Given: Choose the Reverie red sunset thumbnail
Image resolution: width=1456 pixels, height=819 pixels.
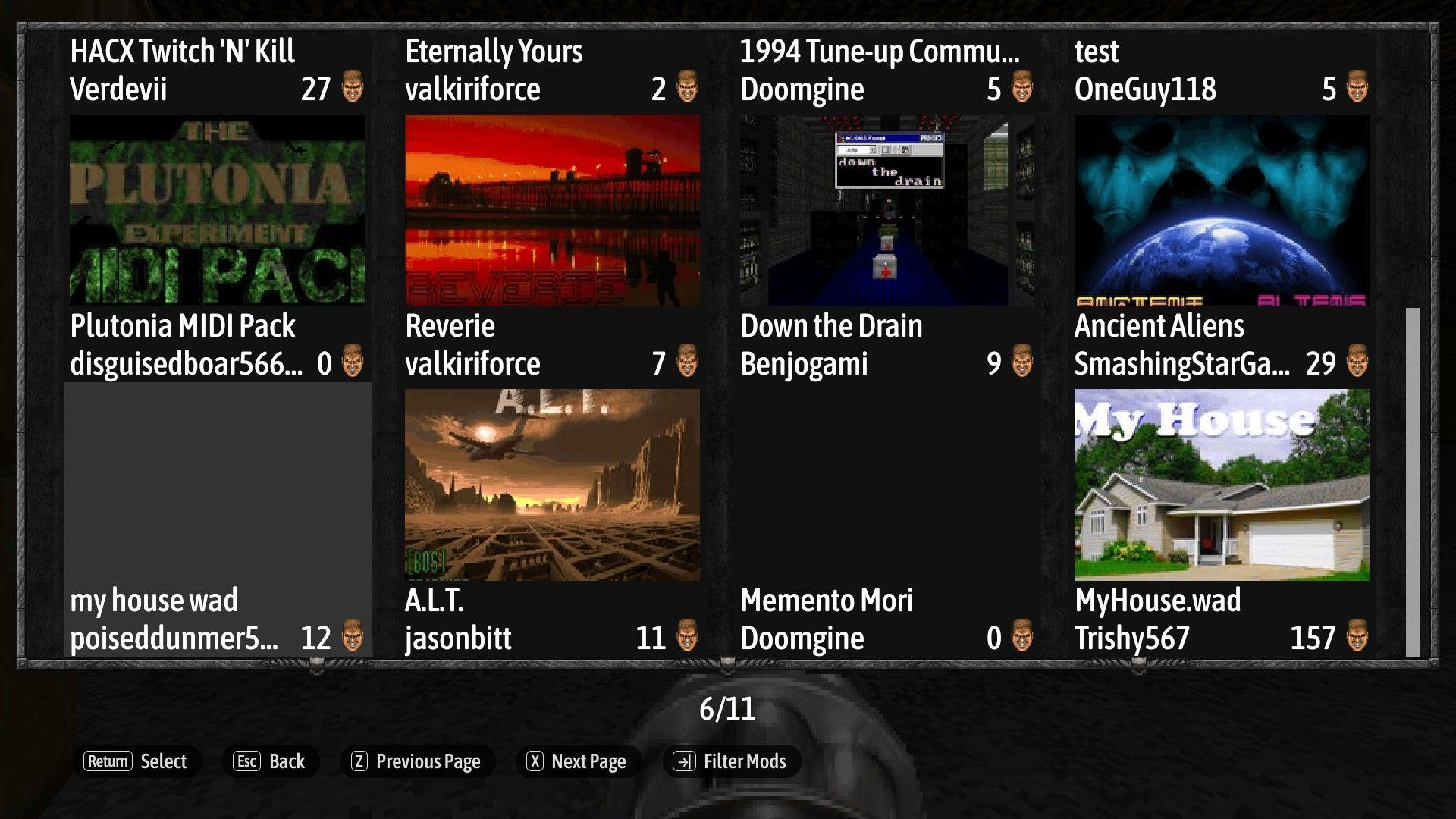Looking at the screenshot, I should pyautogui.click(x=552, y=211).
